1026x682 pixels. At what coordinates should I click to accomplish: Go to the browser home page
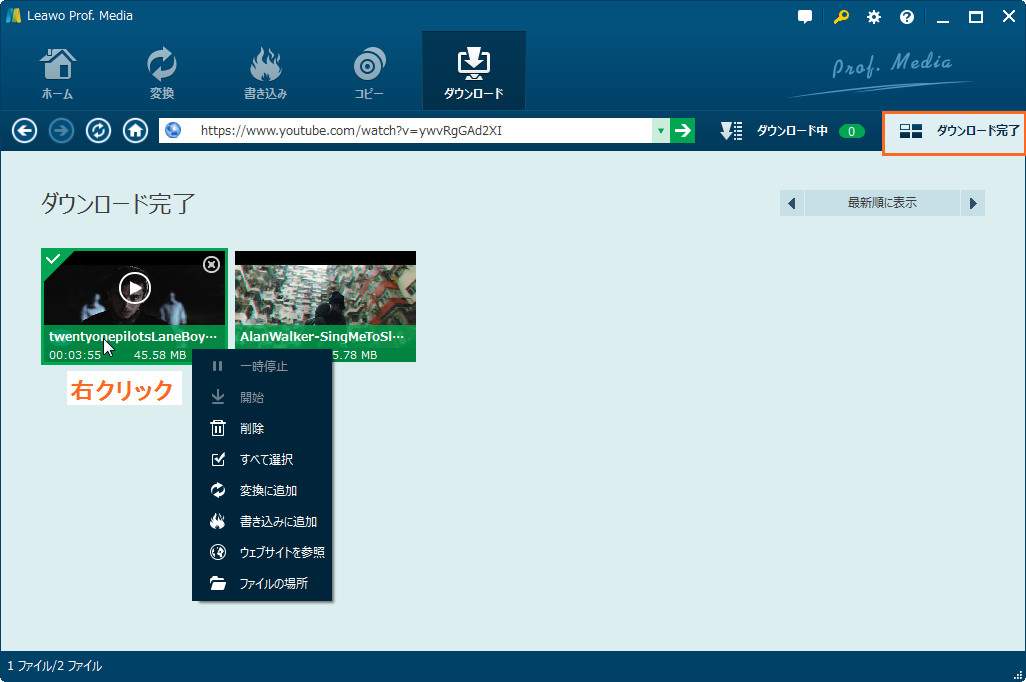(135, 131)
